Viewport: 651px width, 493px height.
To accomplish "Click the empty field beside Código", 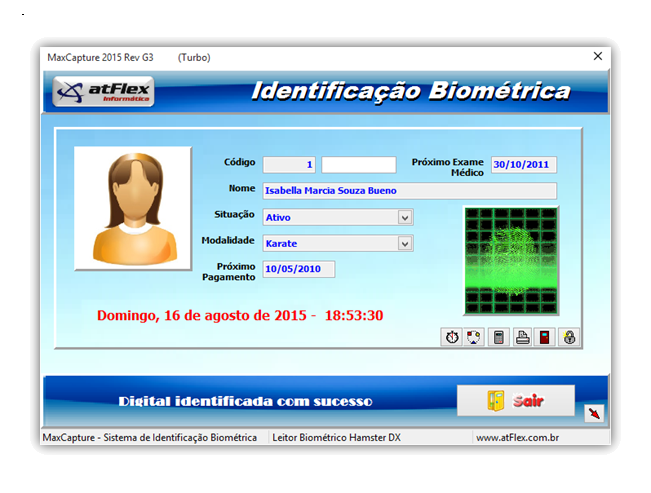I will 358,165.
